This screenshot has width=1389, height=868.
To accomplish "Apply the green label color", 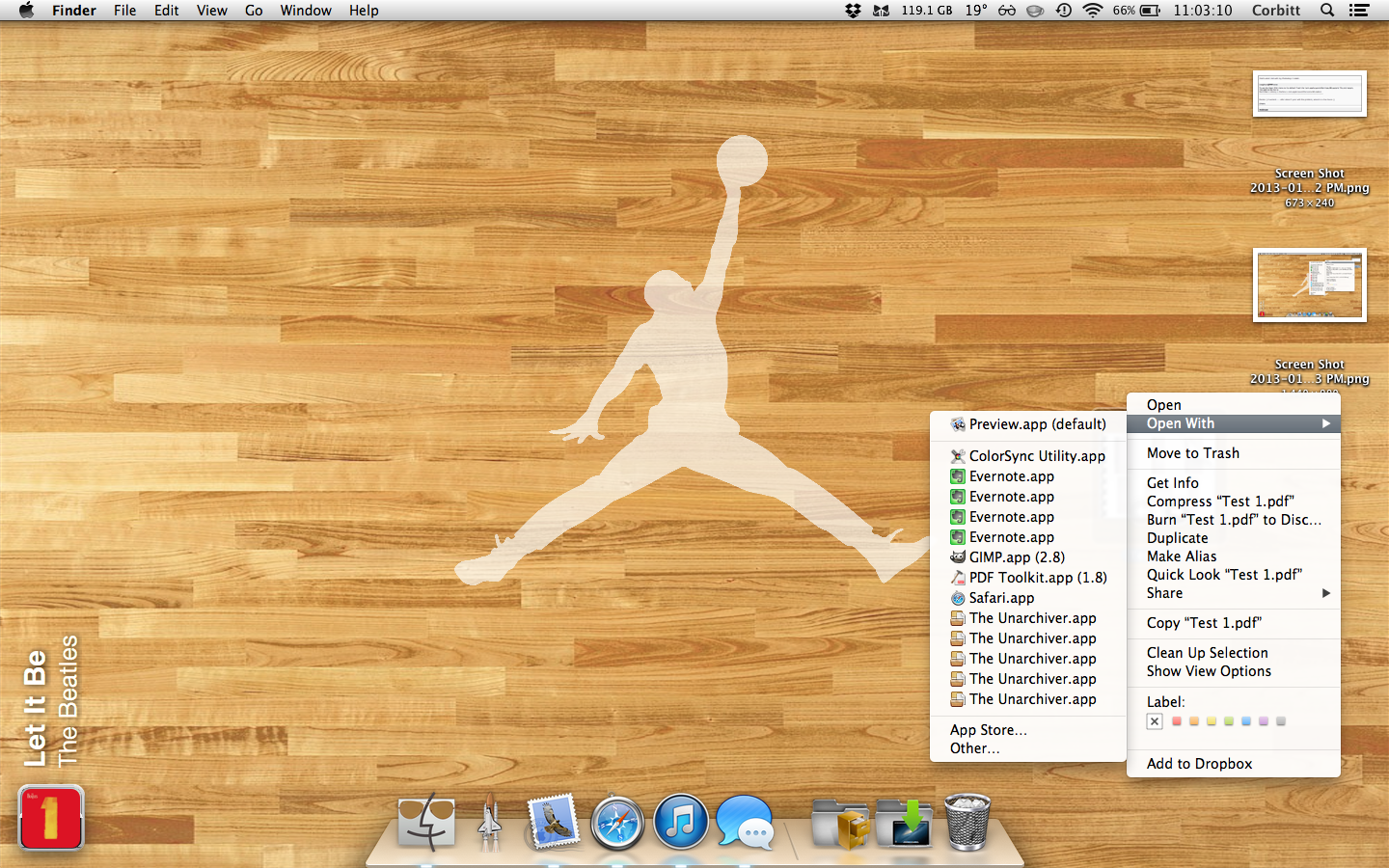I will [1229, 721].
